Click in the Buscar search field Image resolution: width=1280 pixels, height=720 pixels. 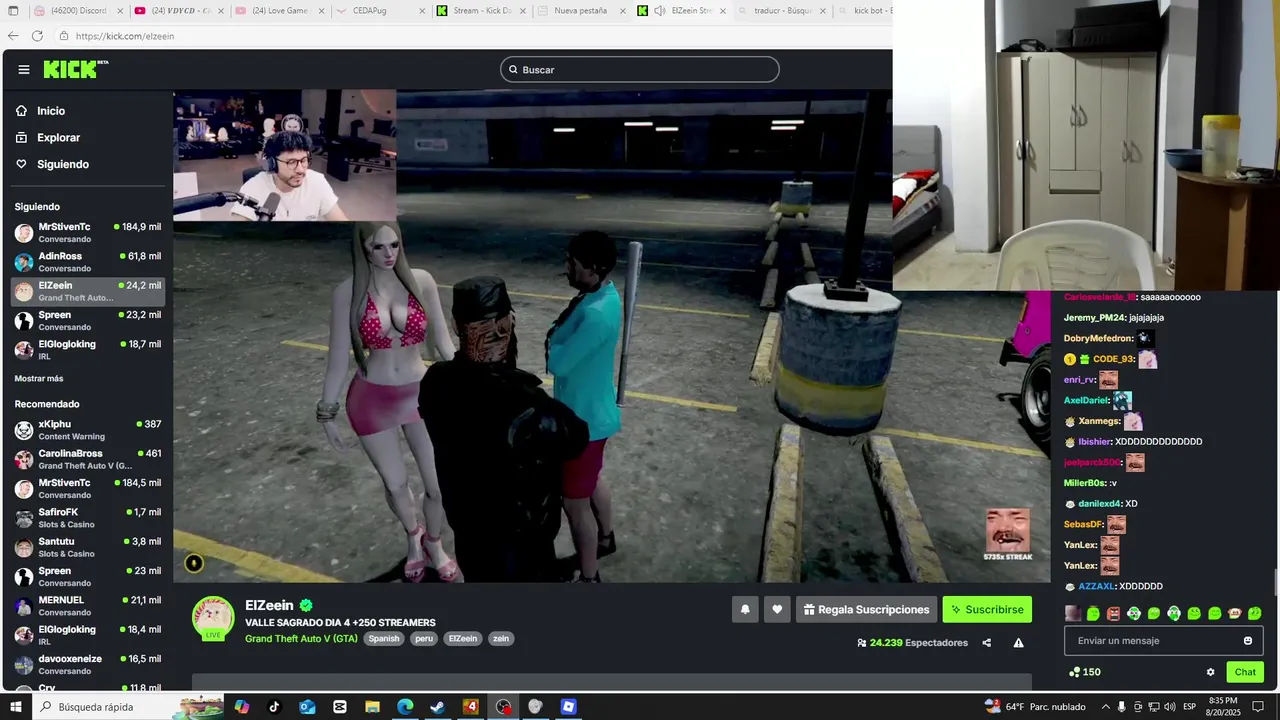pos(640,69)
